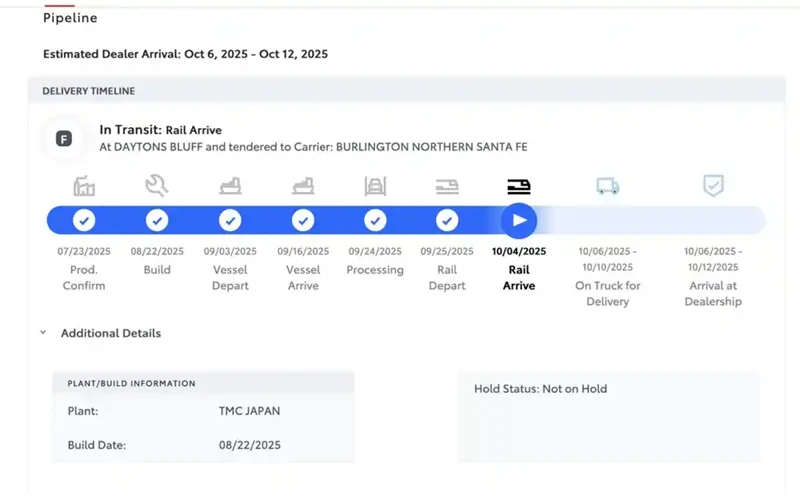Click the delivery truck icon

(607, 186)
